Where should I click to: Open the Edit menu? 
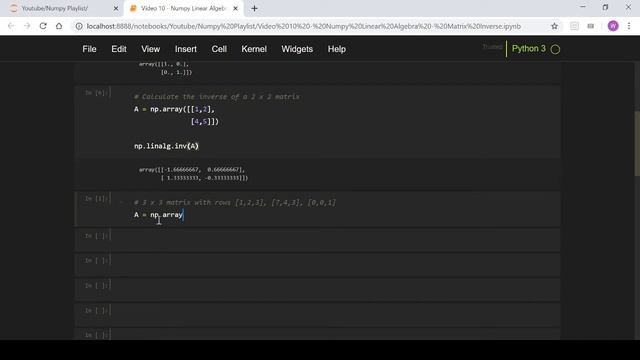pyautogui.click(x=119, y=49)
